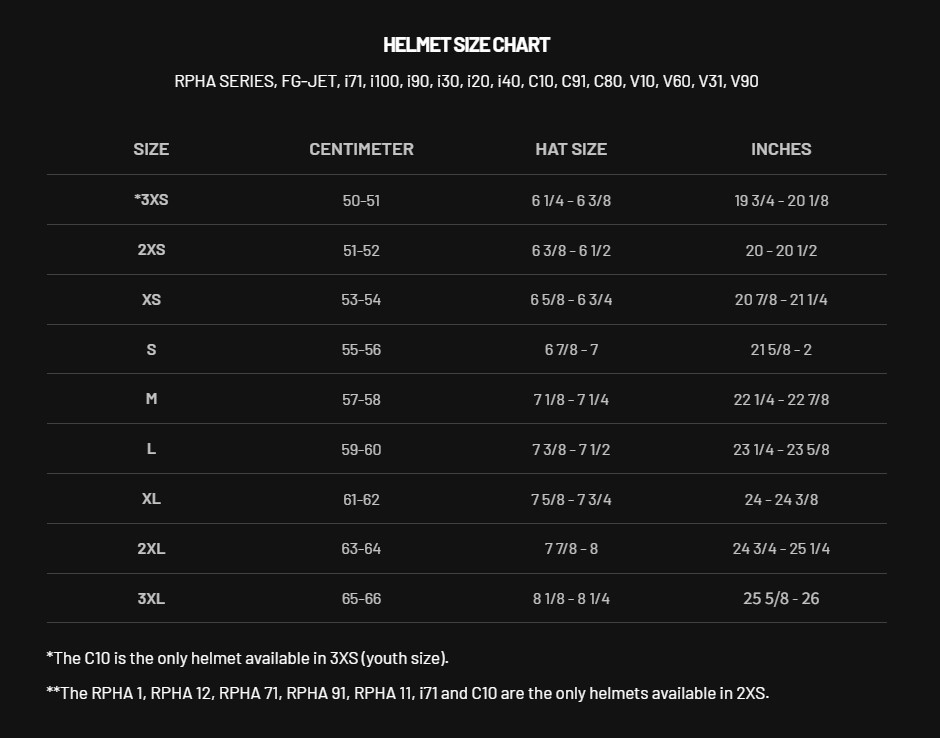940x738 pixels.
Task: Click the 2XS availability footnote text
Action: pos(407,693)
